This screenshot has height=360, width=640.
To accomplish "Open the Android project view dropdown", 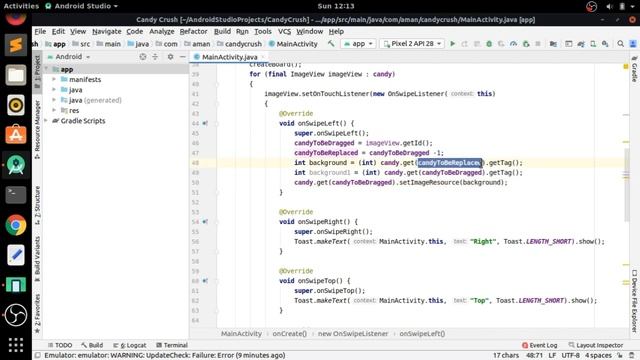I will click(69, 57).
